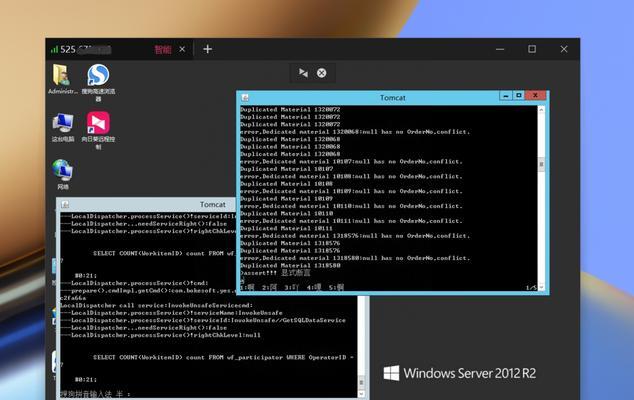Click the rear Tomcat window title text
Viewport: 634px width, 400px height.
tap(213, 205)
